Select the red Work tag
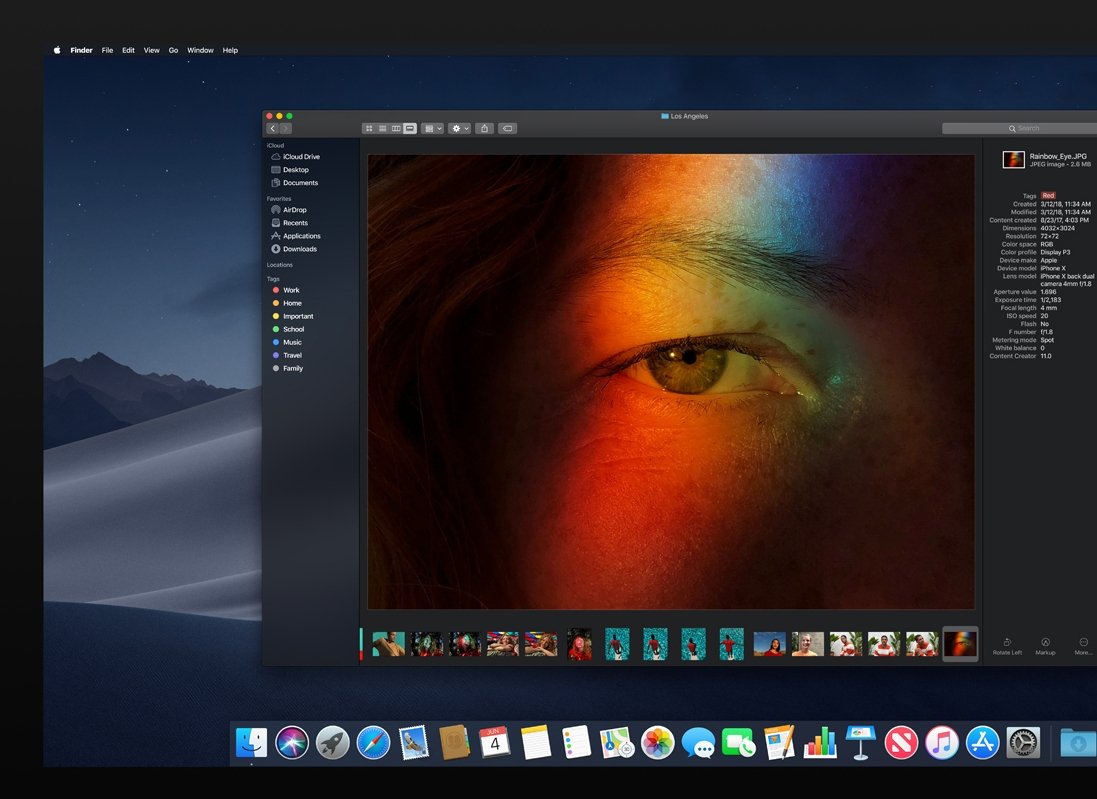 coord(286,290)
